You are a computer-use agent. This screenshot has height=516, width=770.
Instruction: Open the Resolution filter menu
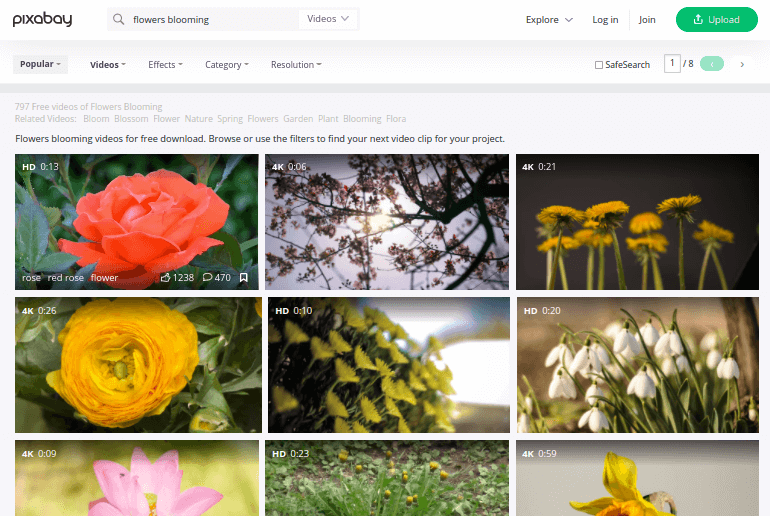[295, 65]
